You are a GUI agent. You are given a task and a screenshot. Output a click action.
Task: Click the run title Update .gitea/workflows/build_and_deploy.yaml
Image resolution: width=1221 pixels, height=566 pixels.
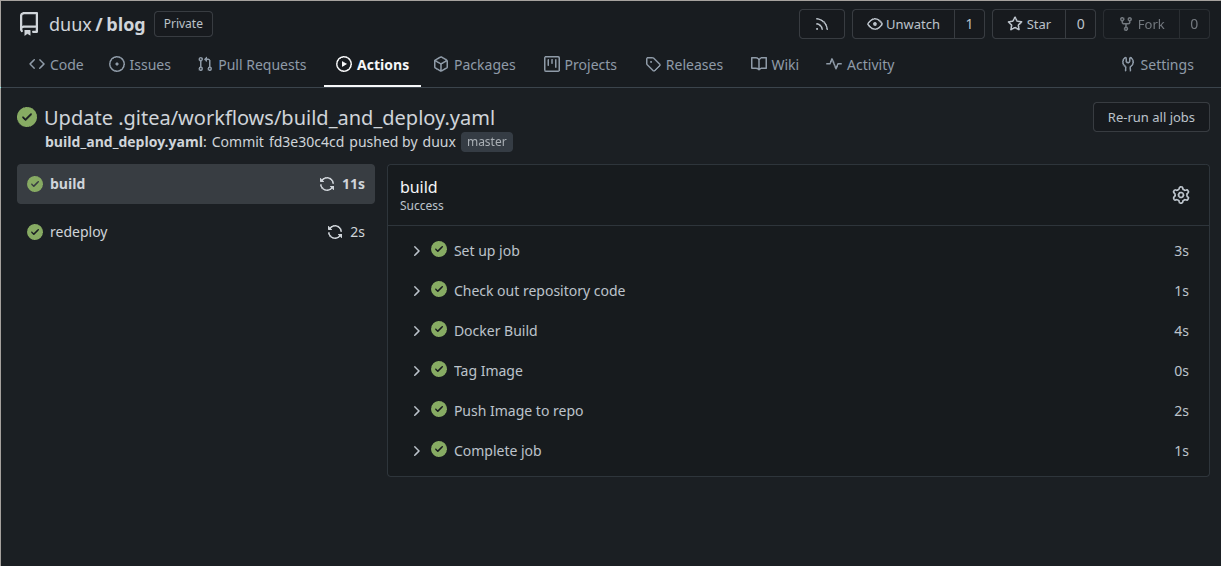pyautogui.click(x=270, y=117)
